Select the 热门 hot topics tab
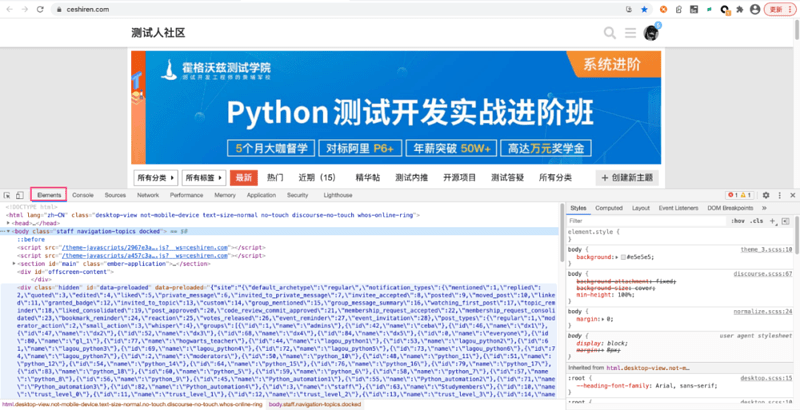800x410 pixels. pos(275,178)
